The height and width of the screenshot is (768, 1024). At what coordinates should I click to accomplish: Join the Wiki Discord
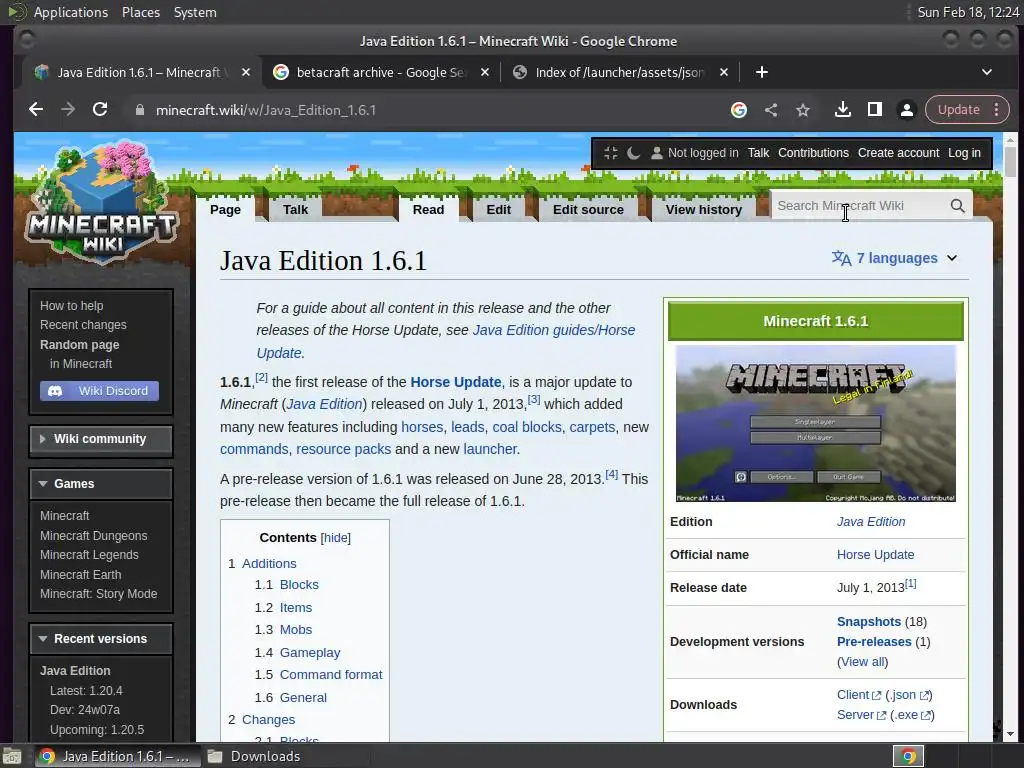coord(99,391)
